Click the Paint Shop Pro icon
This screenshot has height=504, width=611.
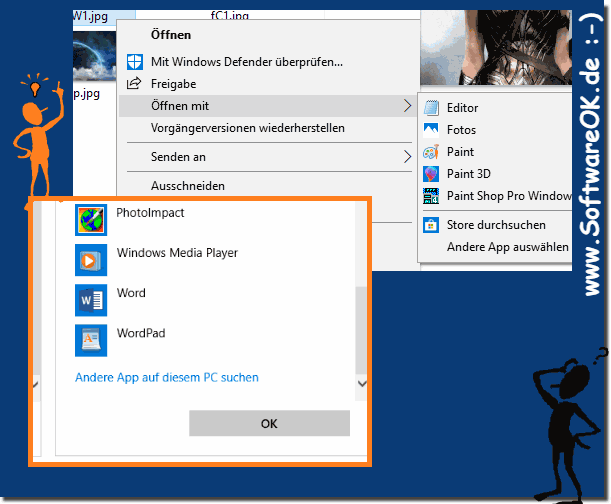click(431, 196)
